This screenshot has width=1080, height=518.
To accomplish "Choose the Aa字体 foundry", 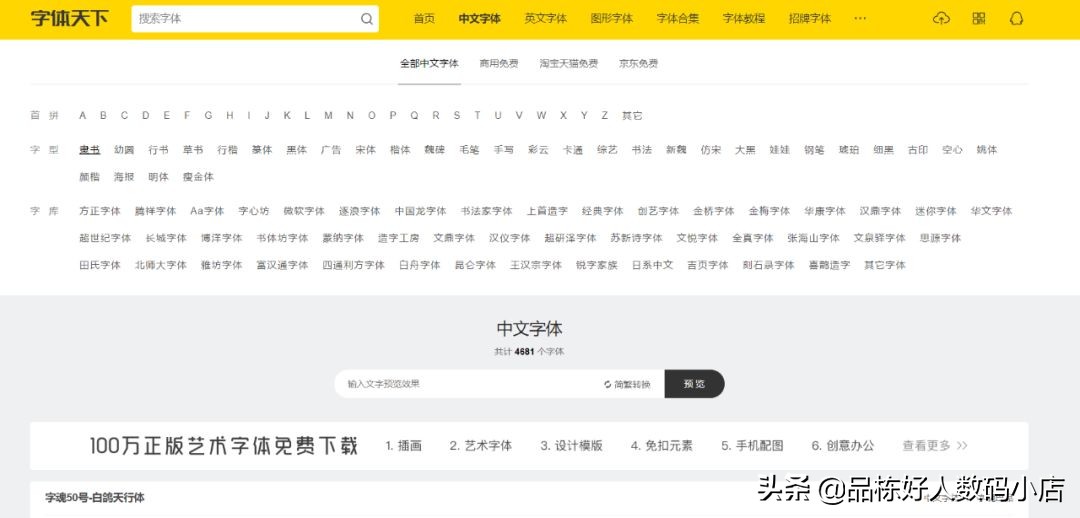I will (x=207, y=211).
